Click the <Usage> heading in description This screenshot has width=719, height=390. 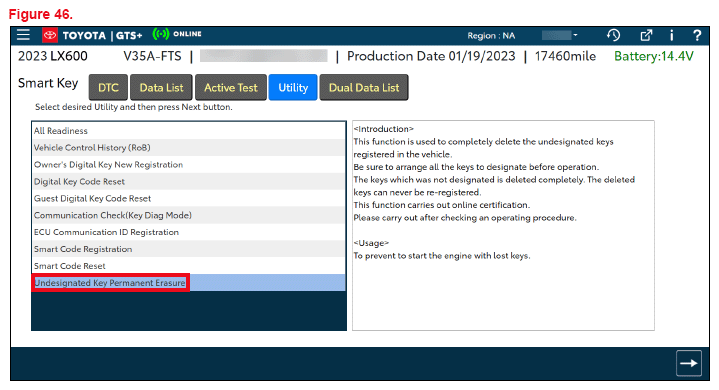[371, 243]
